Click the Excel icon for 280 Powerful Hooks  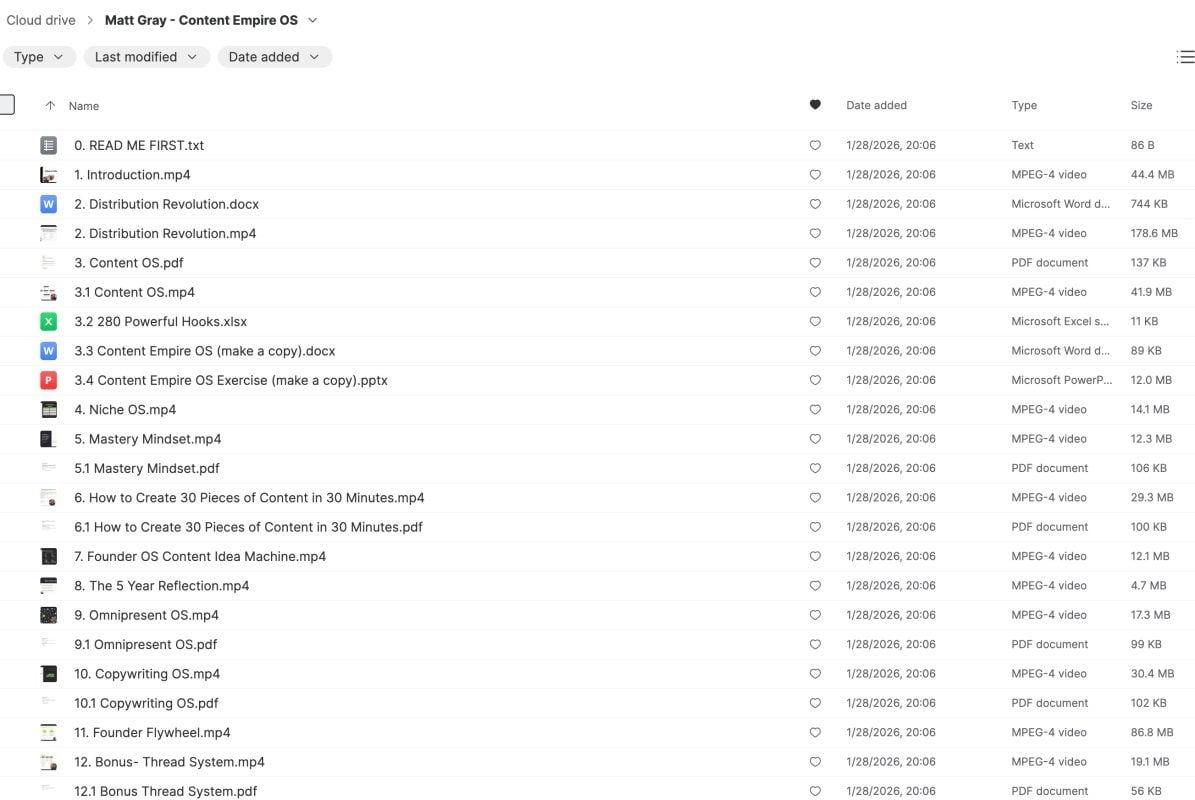(48, 322)
